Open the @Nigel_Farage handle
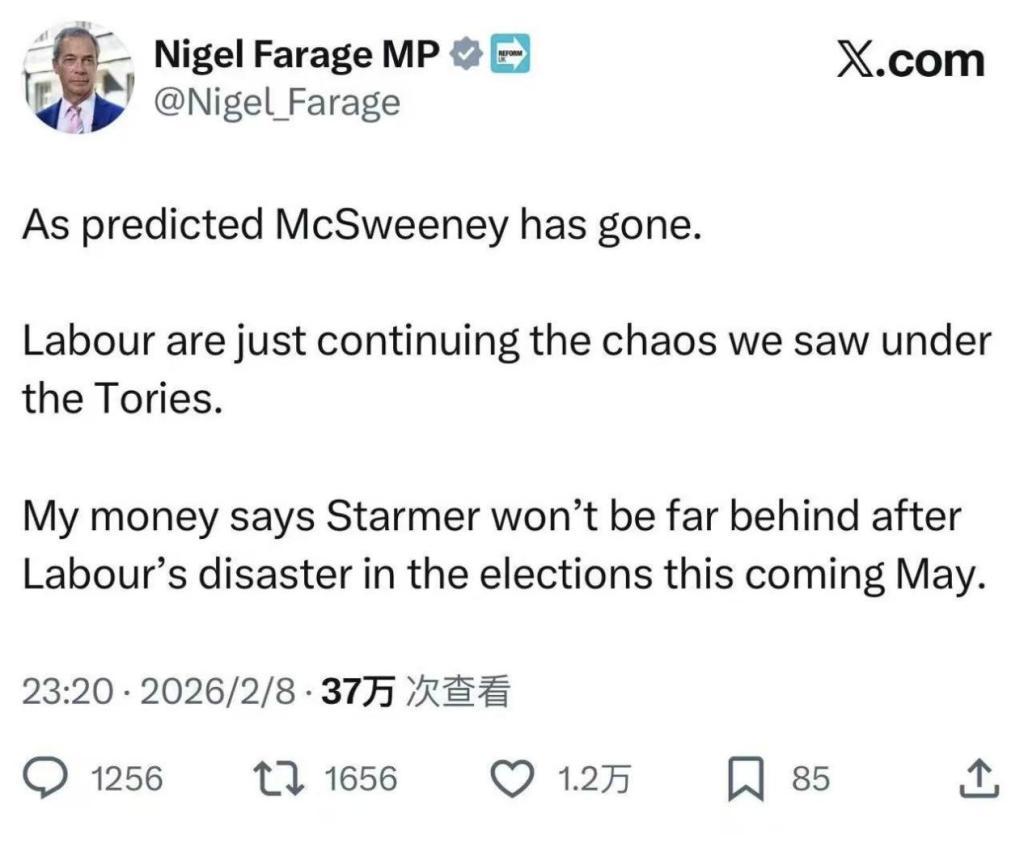The height and width of the screenshot is (848, 1024). click(279, 100)
